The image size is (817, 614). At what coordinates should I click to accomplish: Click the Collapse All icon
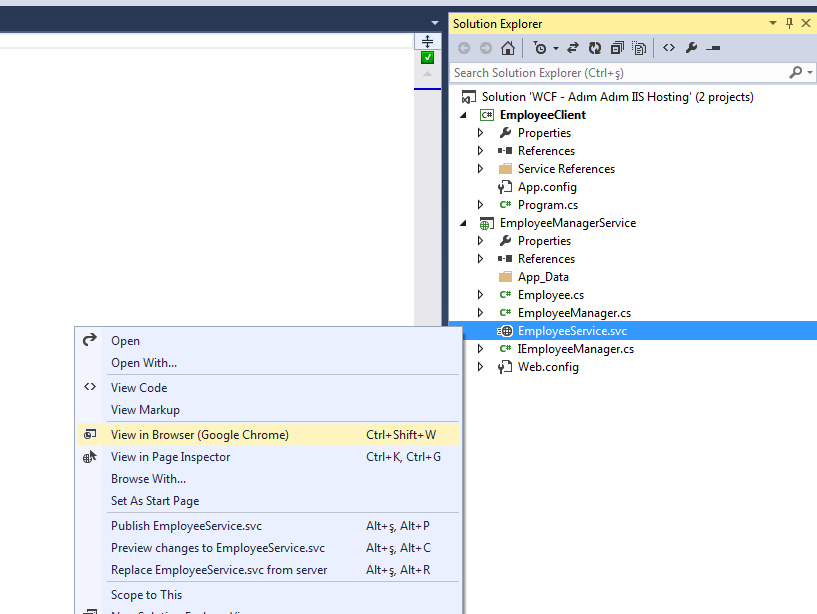[x=617, y=48]
